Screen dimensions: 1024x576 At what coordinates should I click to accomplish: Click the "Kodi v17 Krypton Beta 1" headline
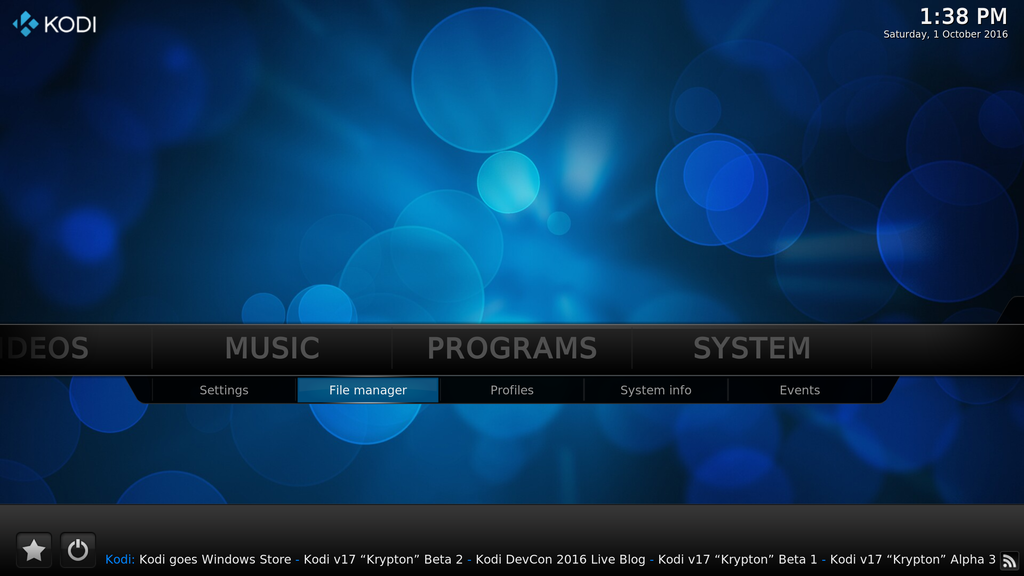coord(737,560)
